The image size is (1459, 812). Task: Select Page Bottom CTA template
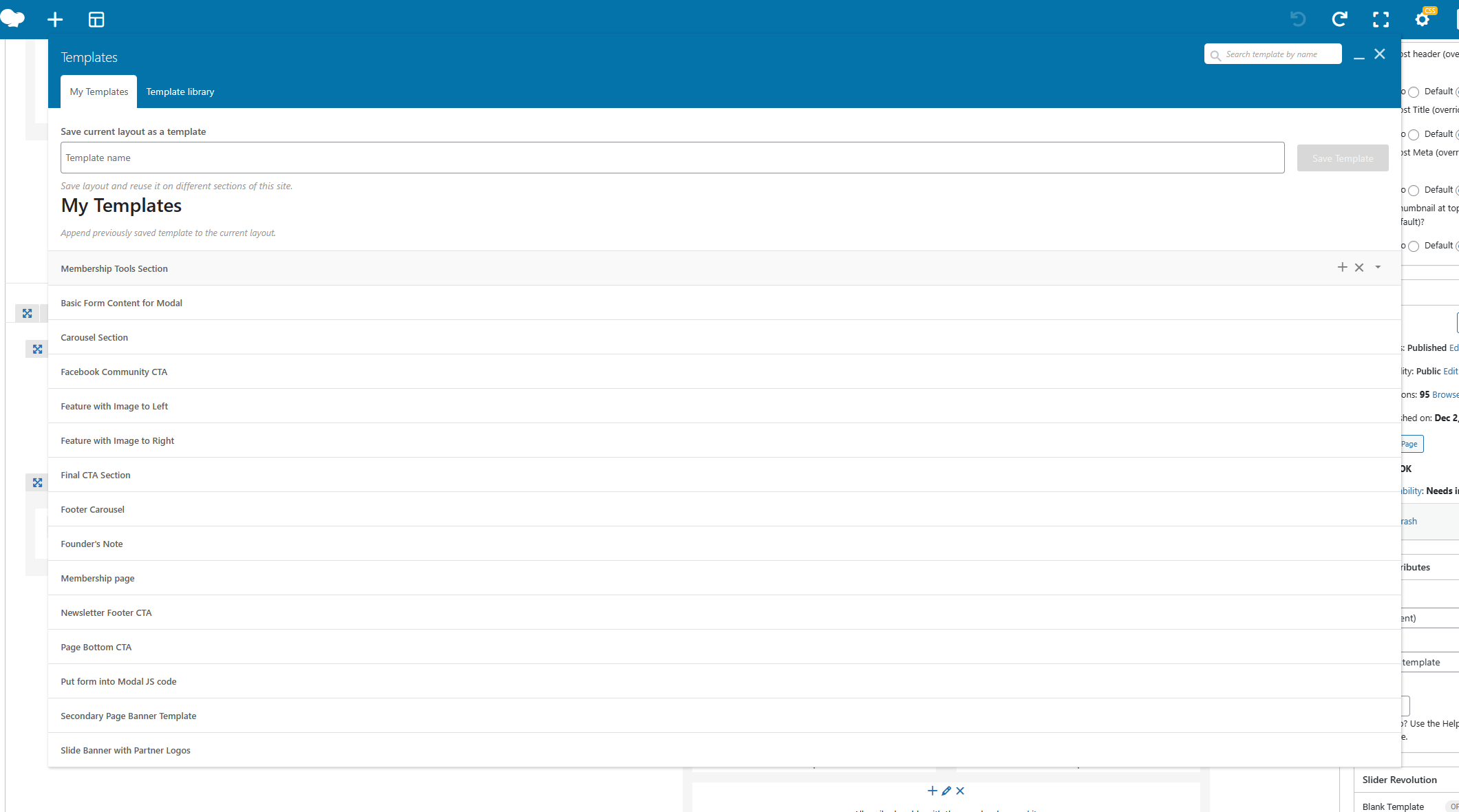pos(725,647)
